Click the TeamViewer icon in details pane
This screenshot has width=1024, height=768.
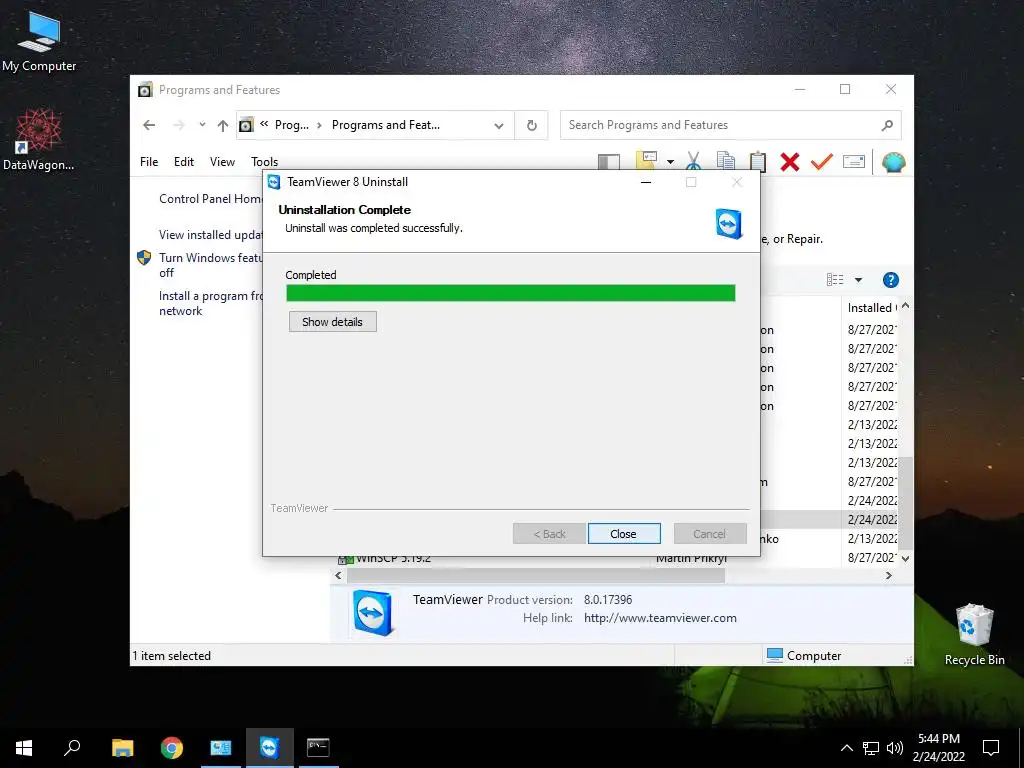(x=372, y=613)
